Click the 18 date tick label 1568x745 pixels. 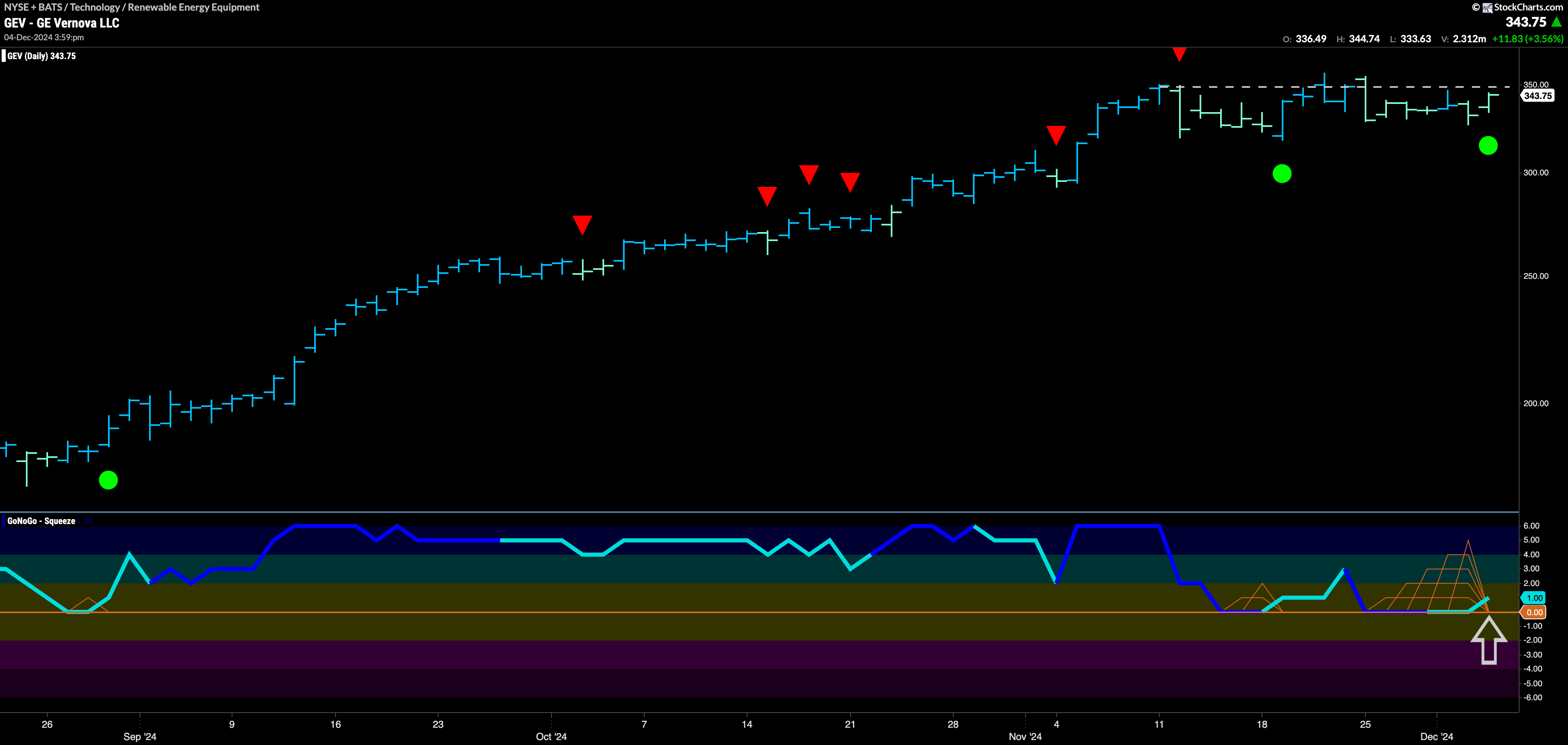pyautogui.click(x=1262, y=724)
